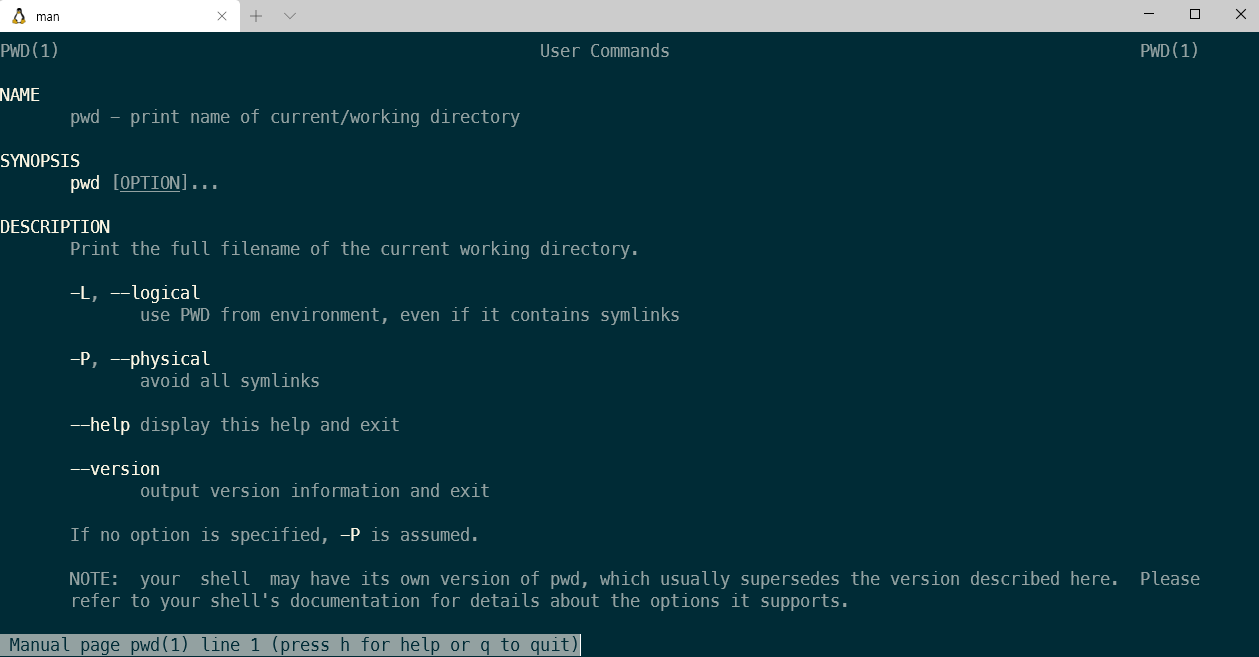Click the NAME section heading
The width and height of the screenshot is (1259, 657).
pyautogui.click(x=20, y=95)
